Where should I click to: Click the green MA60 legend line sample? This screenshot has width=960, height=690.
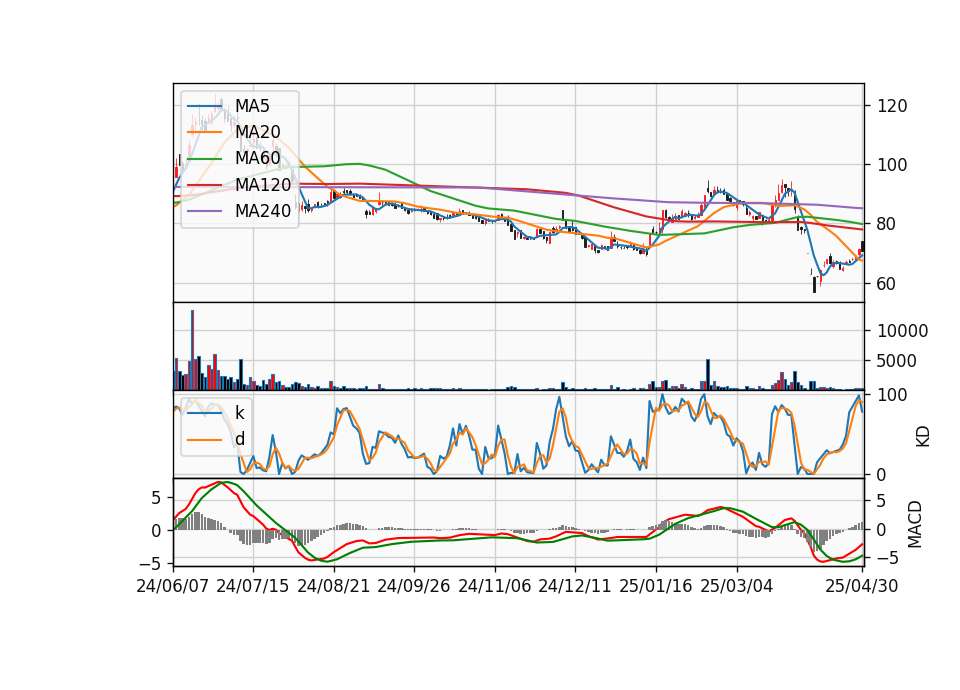point(204,159)
